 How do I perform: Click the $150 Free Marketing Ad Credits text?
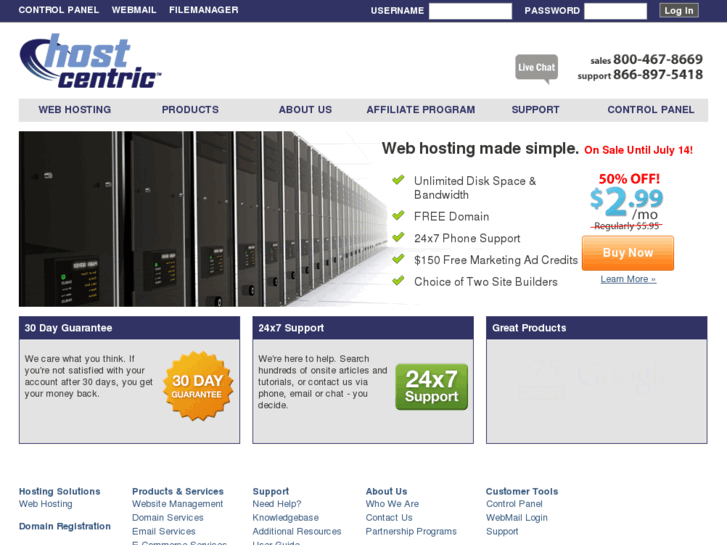point(496,260)
